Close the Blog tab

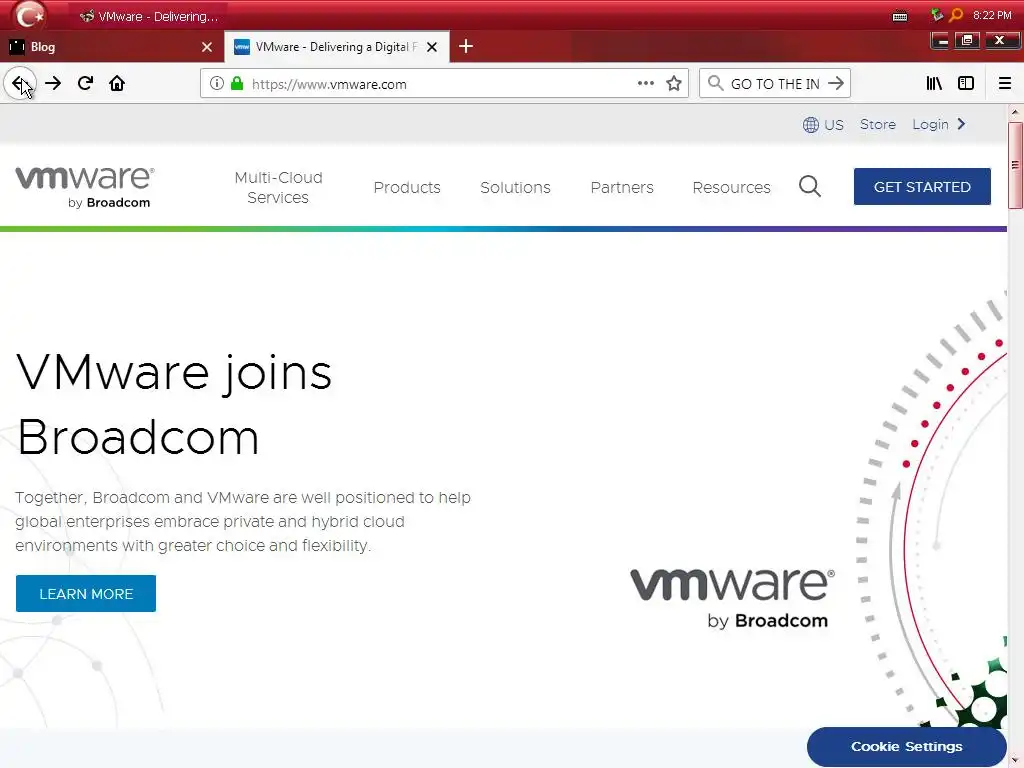[207, 47]
